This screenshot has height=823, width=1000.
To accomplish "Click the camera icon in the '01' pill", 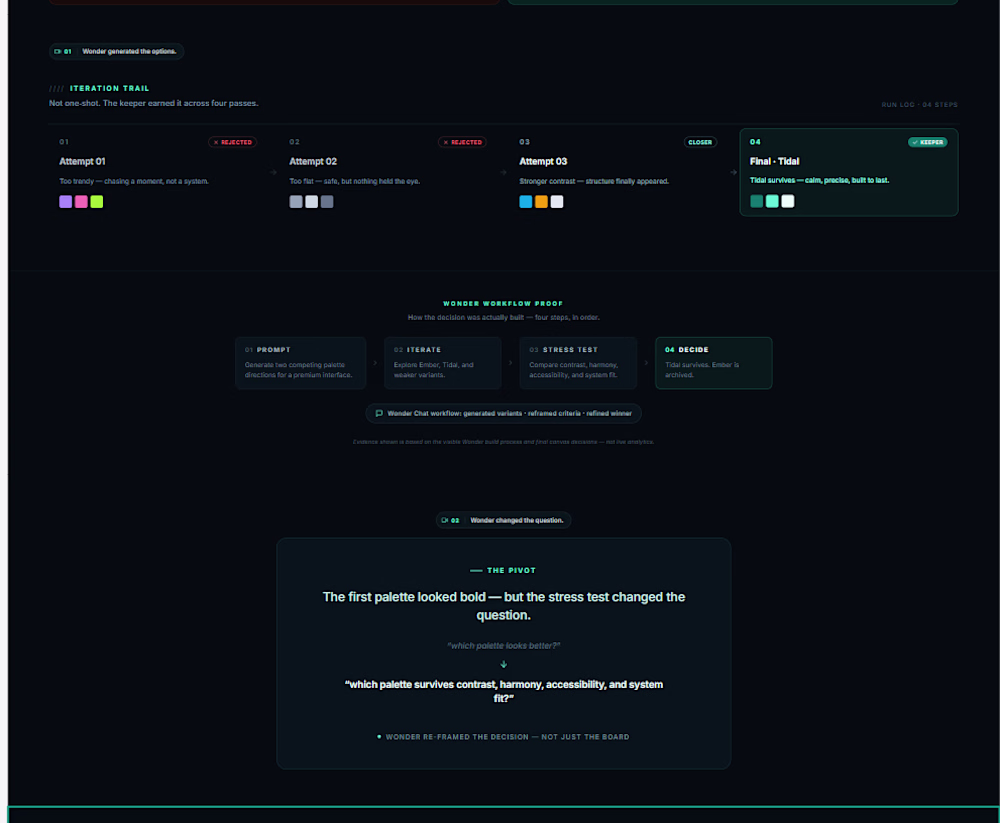I will (x=57, y=51).
